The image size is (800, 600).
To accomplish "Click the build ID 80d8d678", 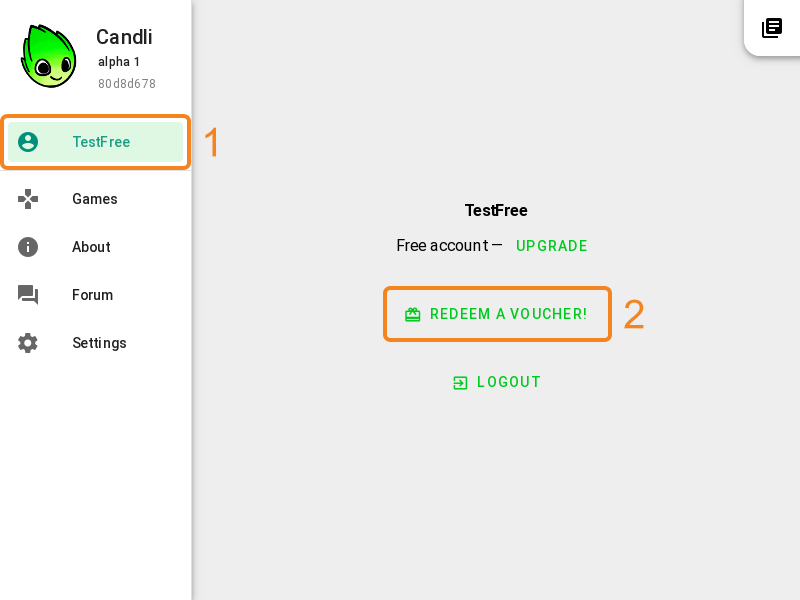I will pos(127,84).
